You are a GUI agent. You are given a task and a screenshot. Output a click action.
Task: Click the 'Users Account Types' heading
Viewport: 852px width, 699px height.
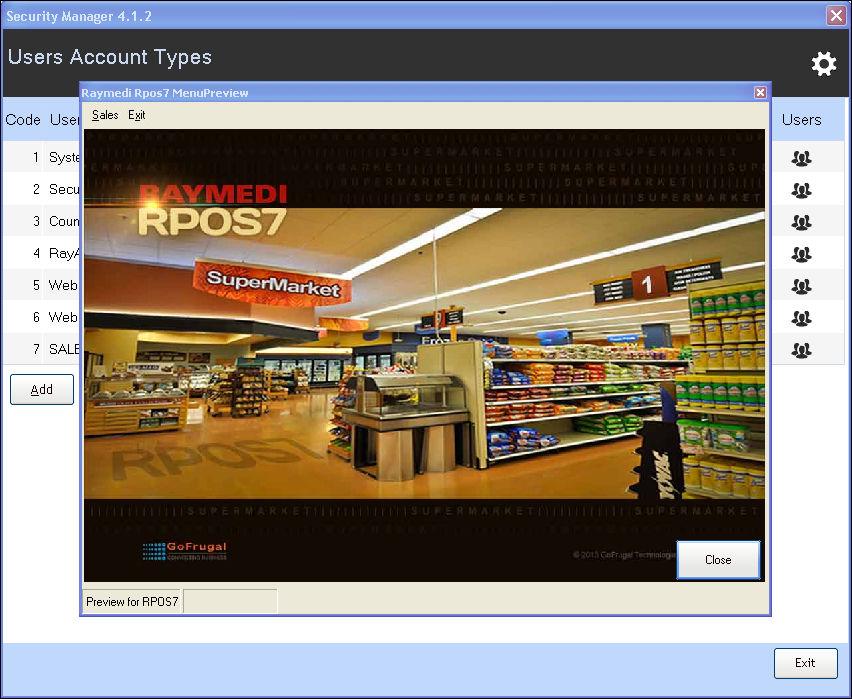(x=110, y=57)
